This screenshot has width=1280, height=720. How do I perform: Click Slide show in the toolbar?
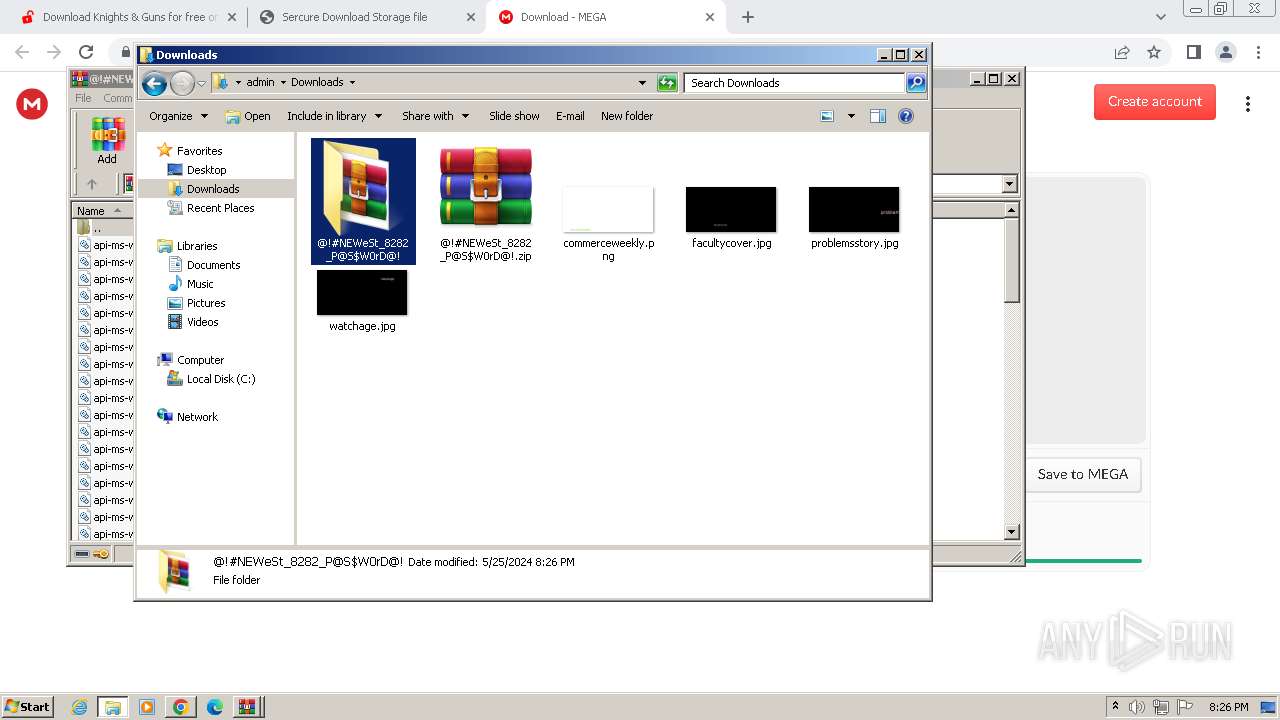[x=514, y=116]
